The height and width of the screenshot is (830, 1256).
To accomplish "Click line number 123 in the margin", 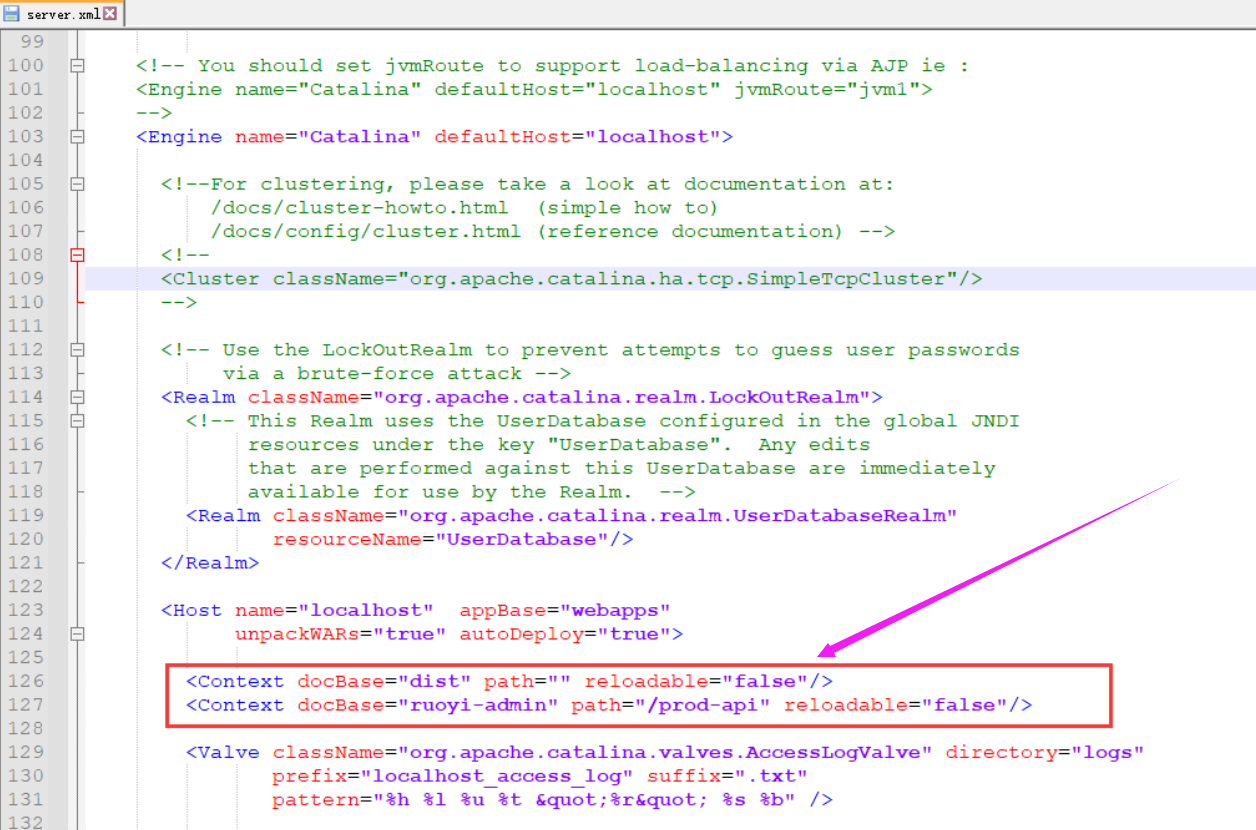I will tap(26, 610).
